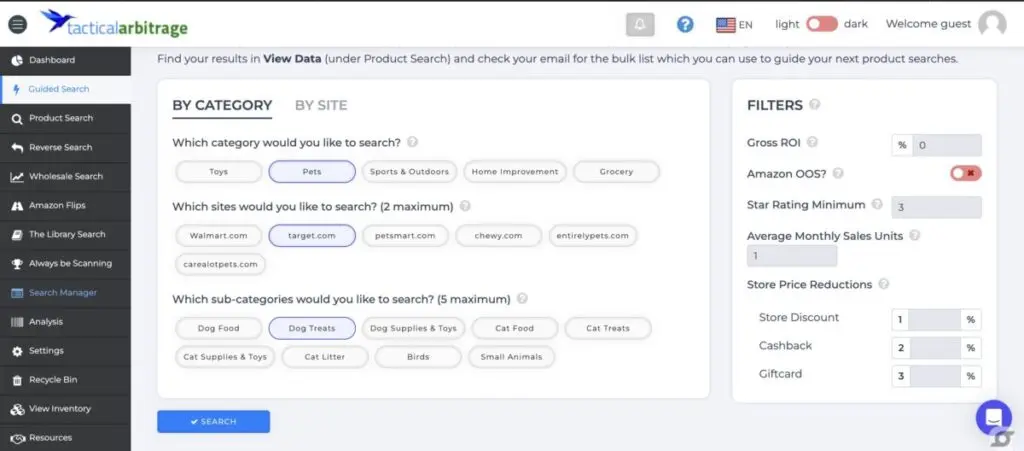This screenshot has height=451, width=1024.
Task: Choose the Grocery category button
Action: click(616, 172)
